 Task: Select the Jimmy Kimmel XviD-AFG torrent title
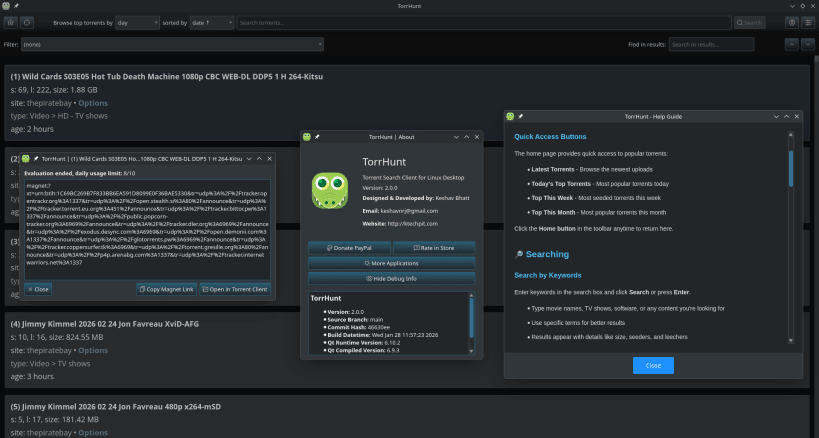[x=104, y=324]
